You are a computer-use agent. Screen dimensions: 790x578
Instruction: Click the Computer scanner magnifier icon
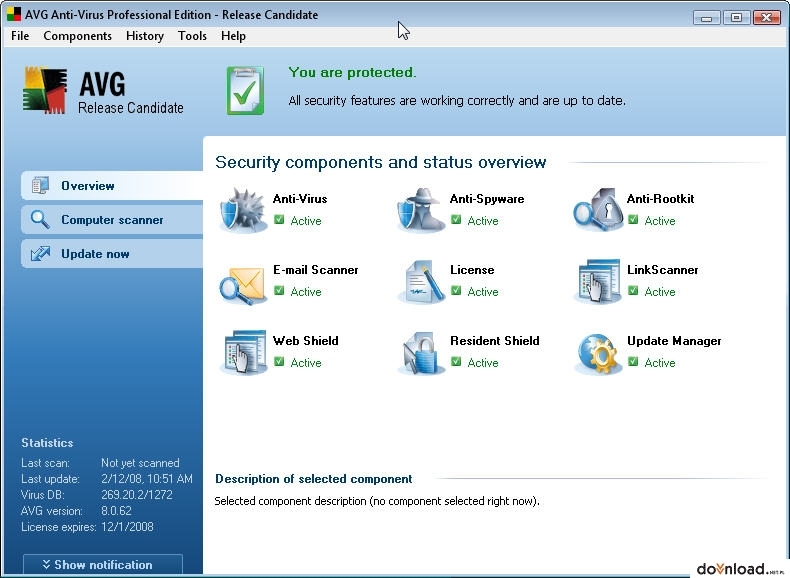40,219
